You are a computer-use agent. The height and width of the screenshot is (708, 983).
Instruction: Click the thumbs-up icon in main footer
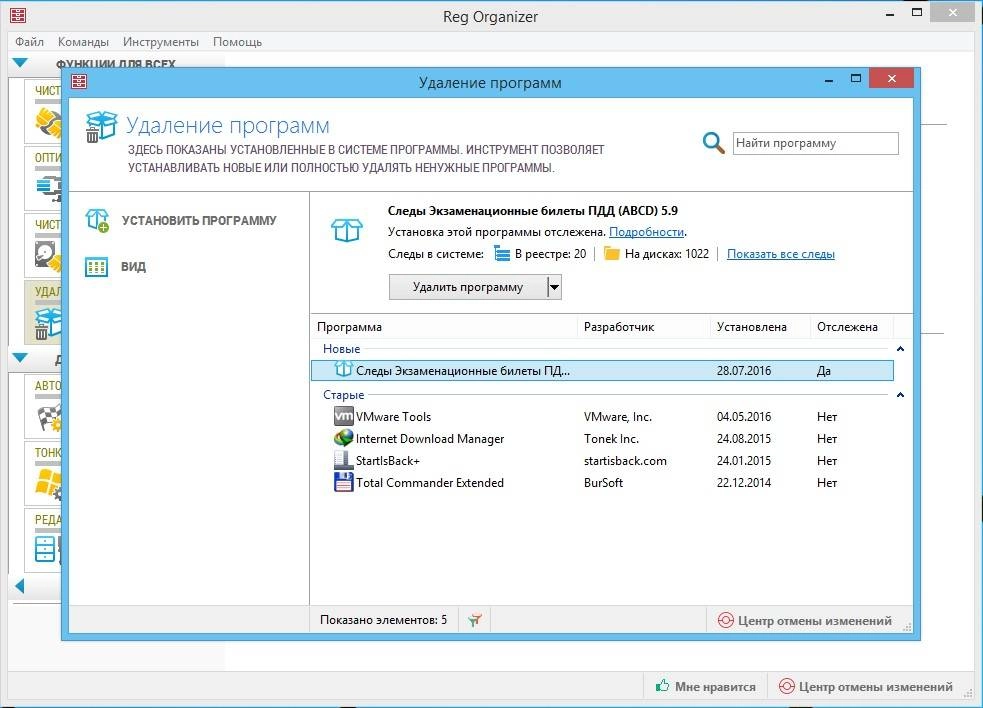[662, 685]
